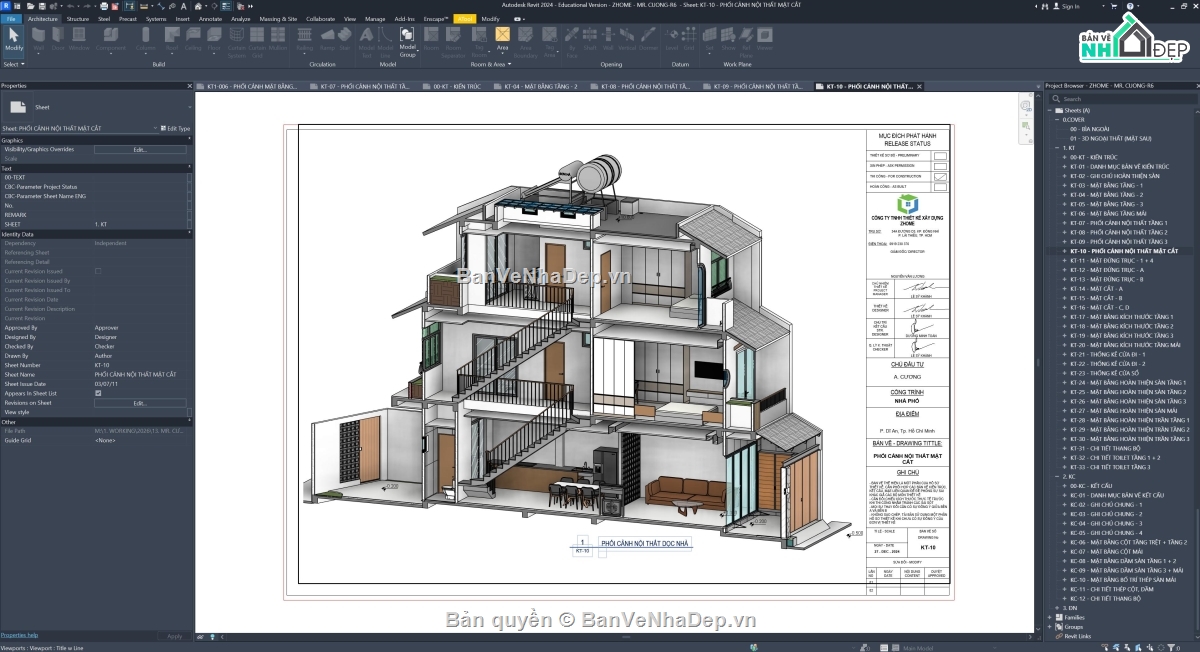Viewport: 1200px width, 652px height.
Task: Select KT-12 - MẶT ĐỨNG TRỤC - A sheet
Action: [x=1107, y=270]
